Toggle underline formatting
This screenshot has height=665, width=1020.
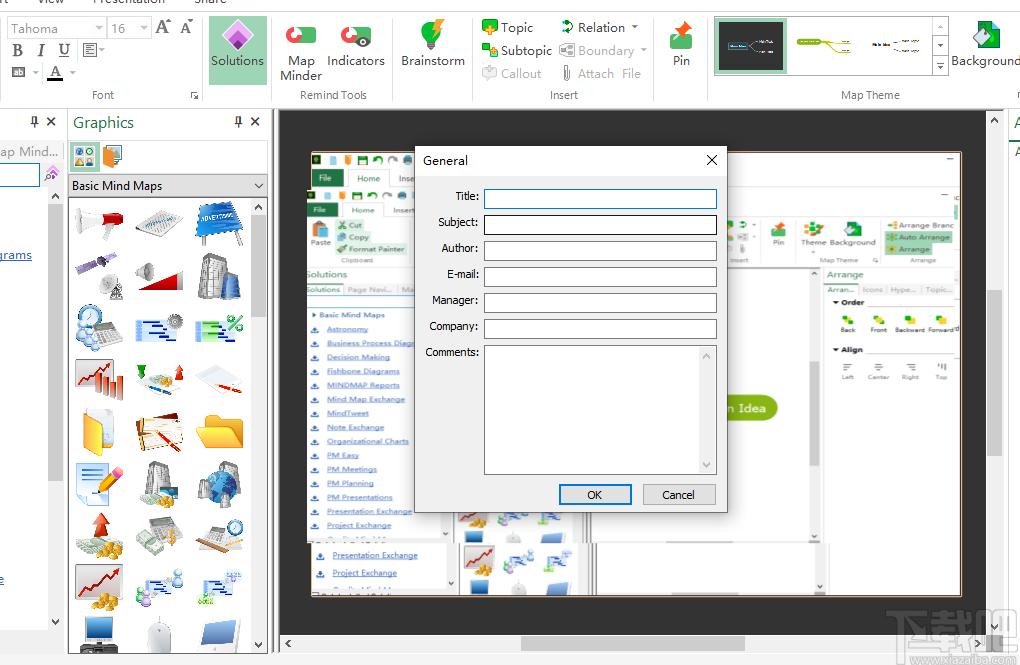coord(64,50)
